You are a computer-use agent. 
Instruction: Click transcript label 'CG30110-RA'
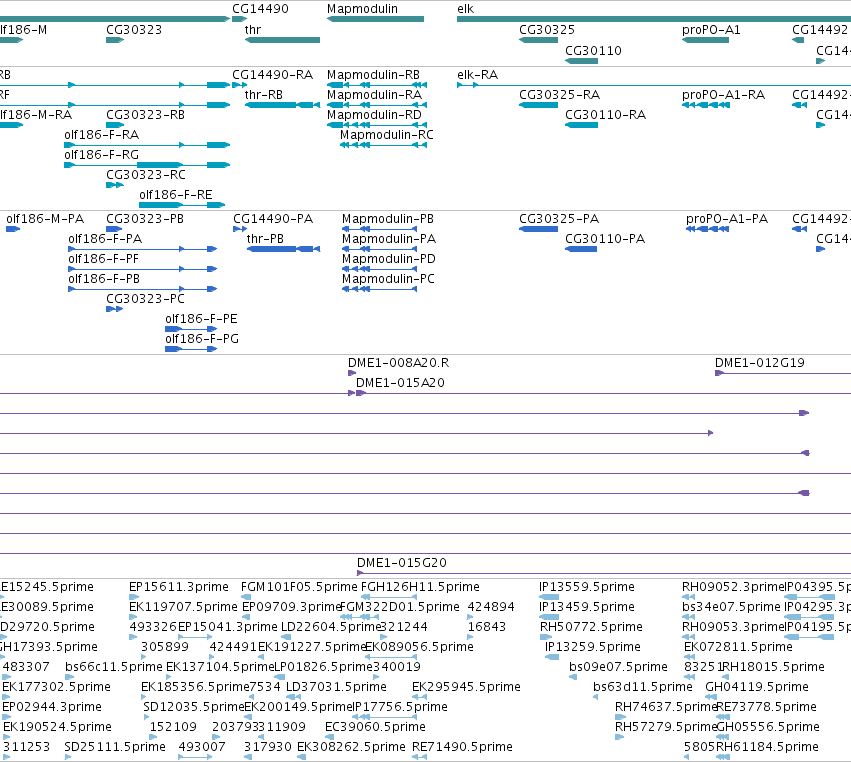[606, 115]
